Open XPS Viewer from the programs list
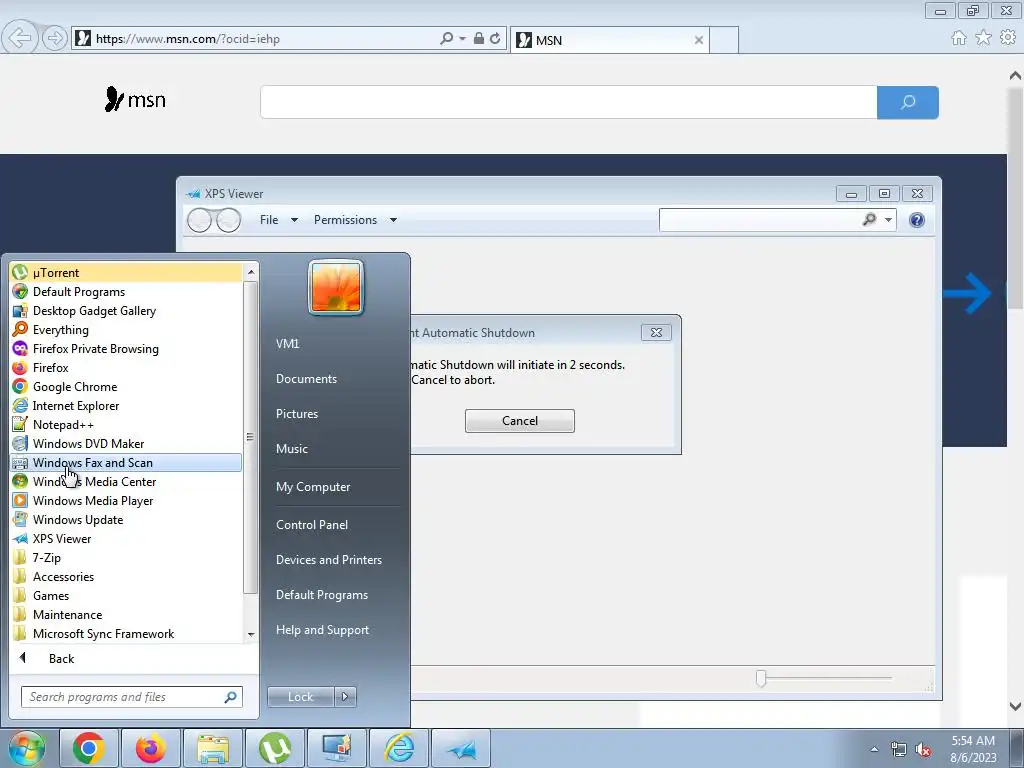This screenshot has height=768, width=1024. click(126, 538)
